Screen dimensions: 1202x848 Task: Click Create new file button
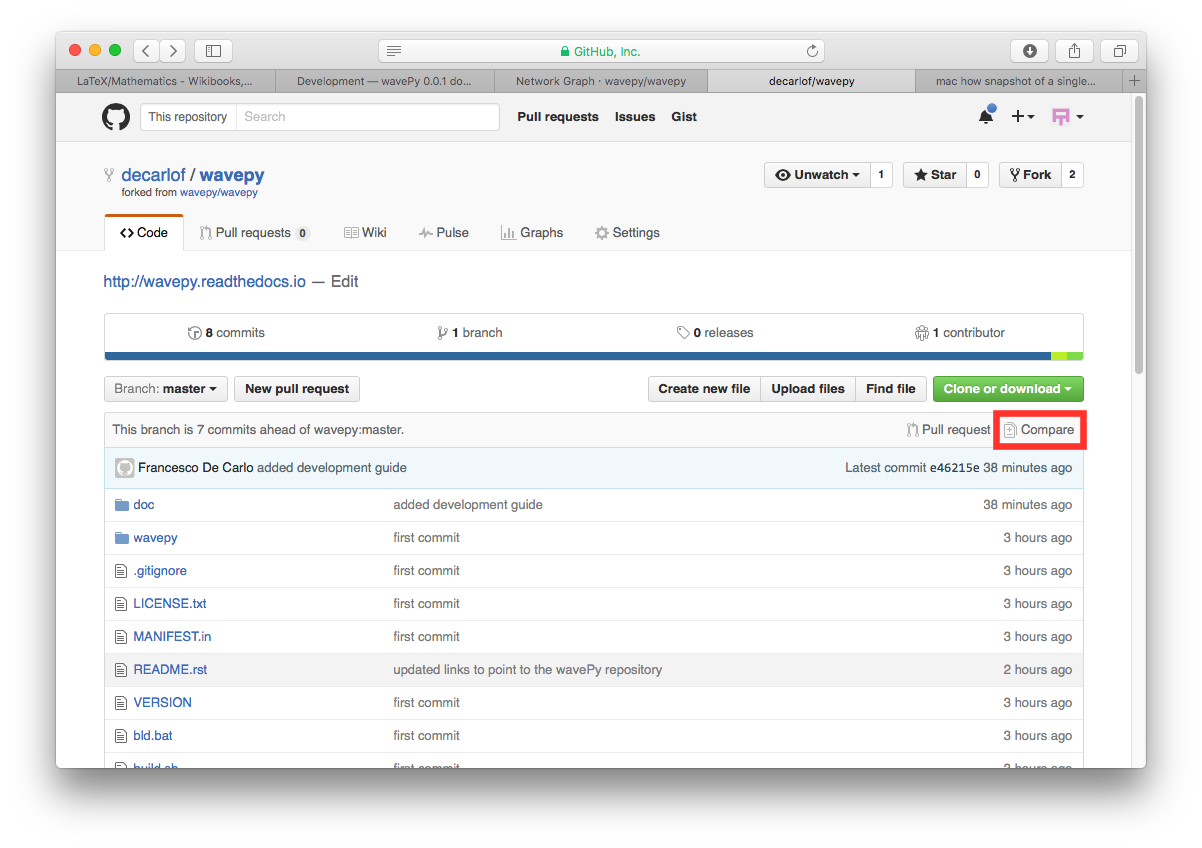[704, 389]
